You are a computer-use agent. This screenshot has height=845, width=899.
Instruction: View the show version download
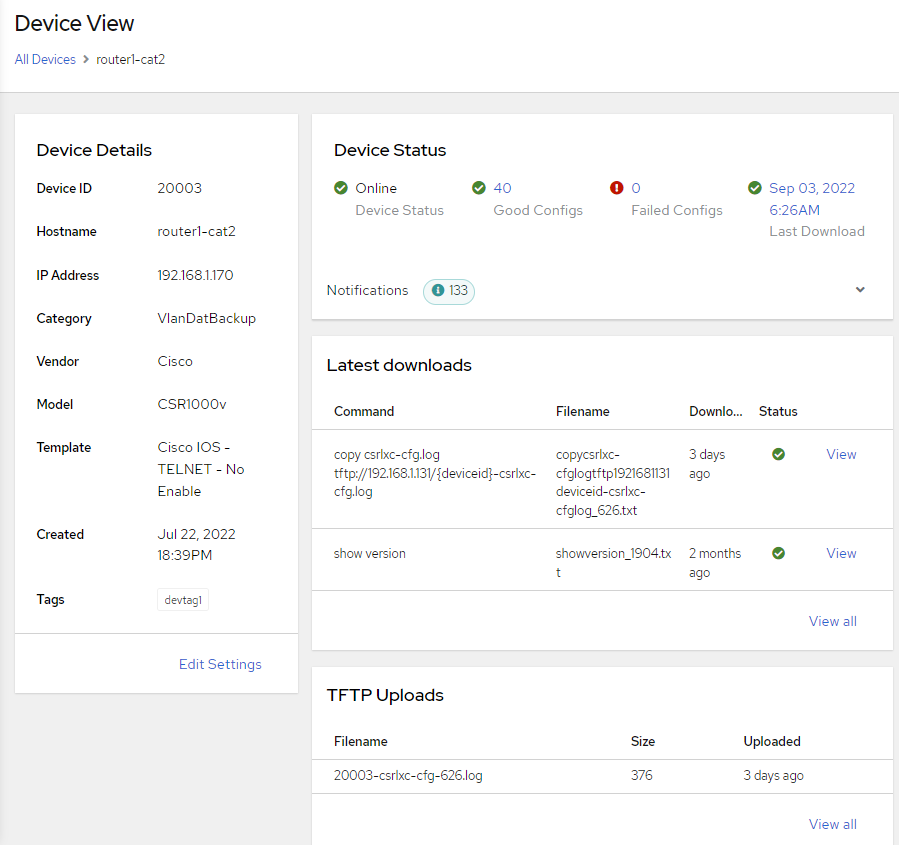(x=841, y=553)
